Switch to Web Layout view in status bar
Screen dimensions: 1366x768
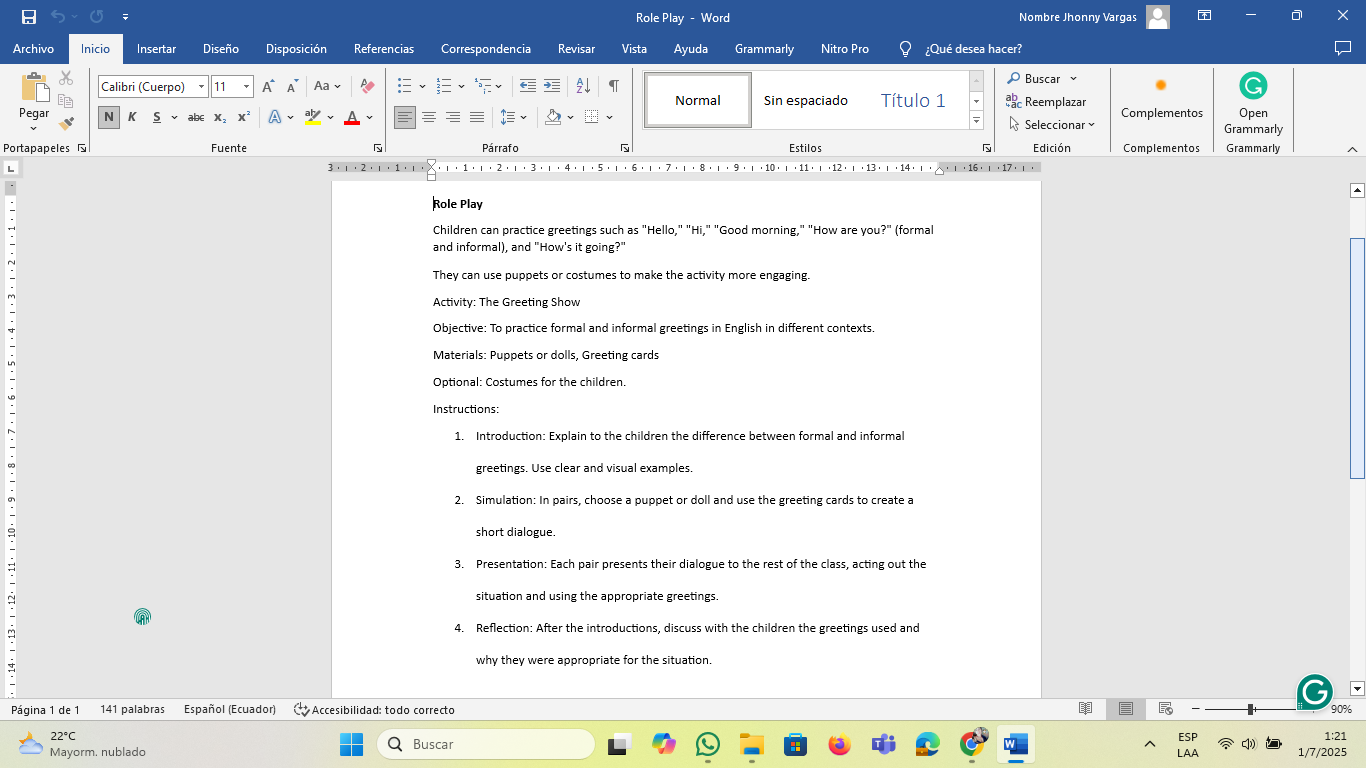pyautogui.click(x=1165, y=709)
